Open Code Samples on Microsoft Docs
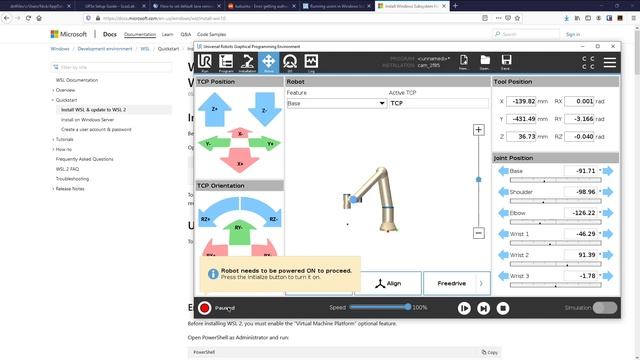640x360 pixels. (x=211, y=34)
